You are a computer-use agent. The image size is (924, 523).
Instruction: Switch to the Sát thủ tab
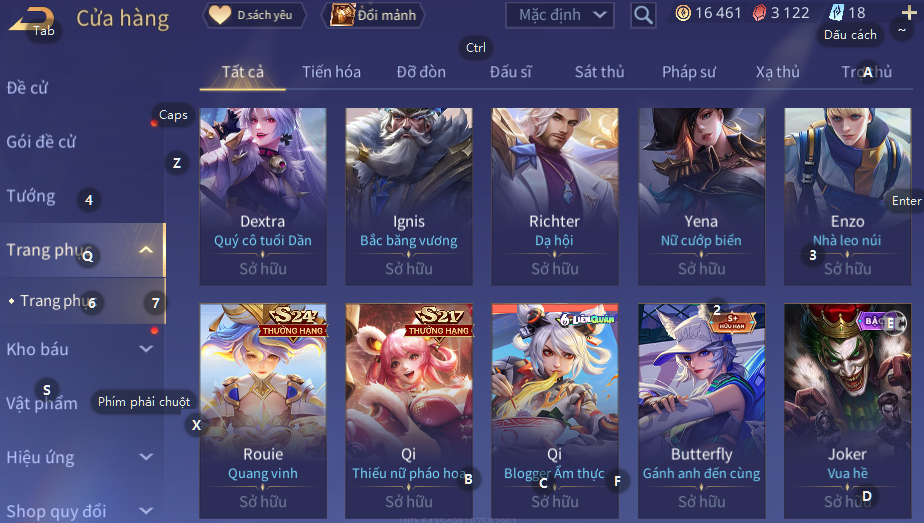pyautogui.click(x=599, y=72)
